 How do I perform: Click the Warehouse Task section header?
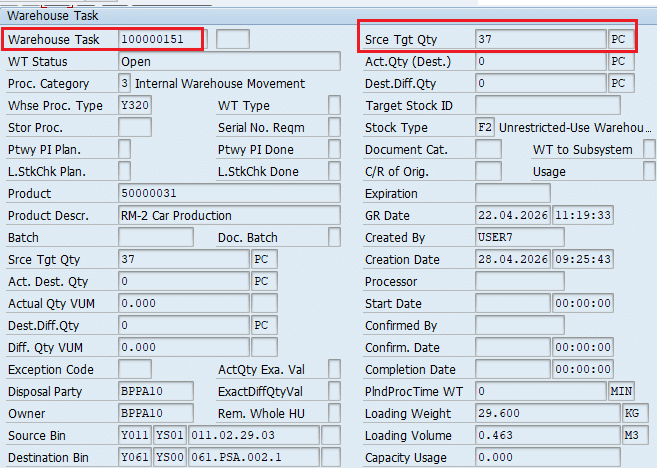53,16
